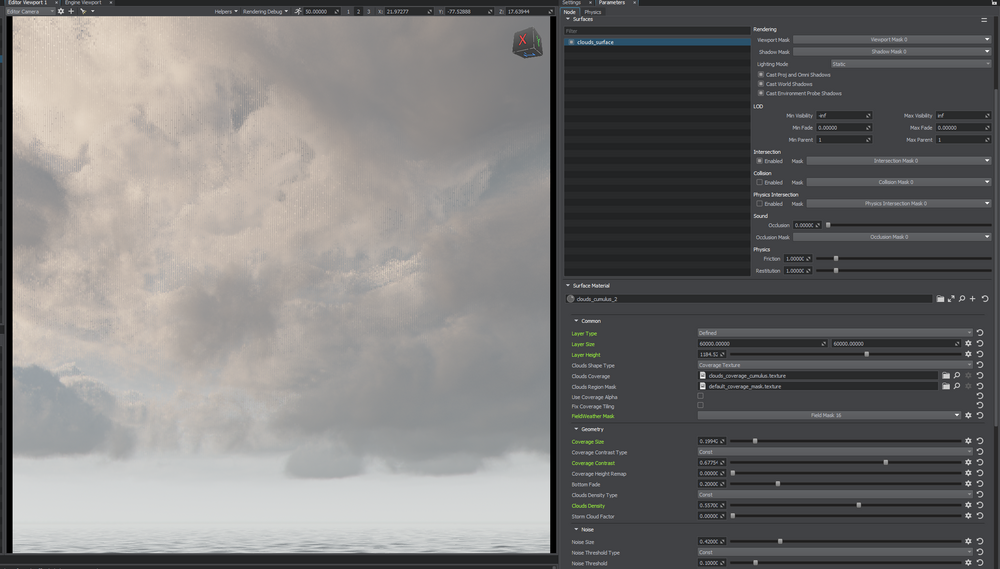Open Intersection Mask dropdown
The height and width of the screenshot is (569, 1000).
[899, 161]
